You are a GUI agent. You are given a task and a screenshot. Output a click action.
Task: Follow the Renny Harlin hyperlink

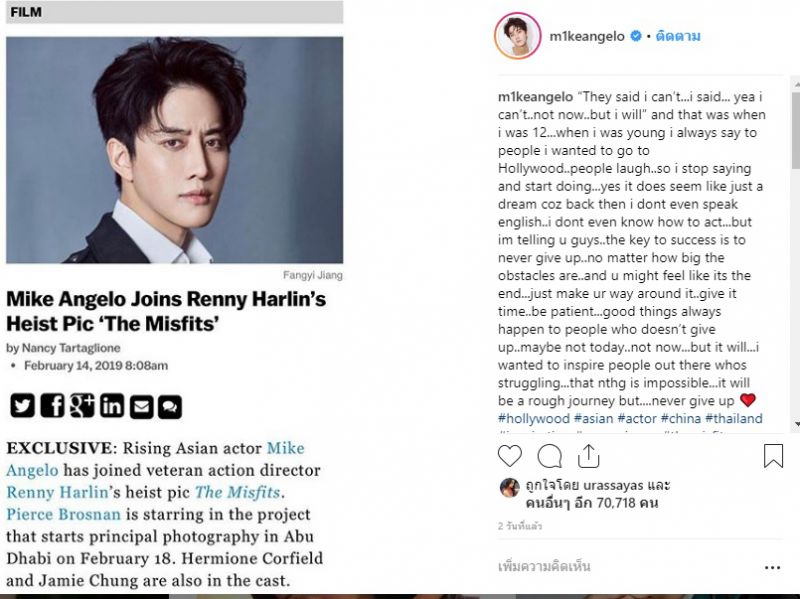[57, 492]
